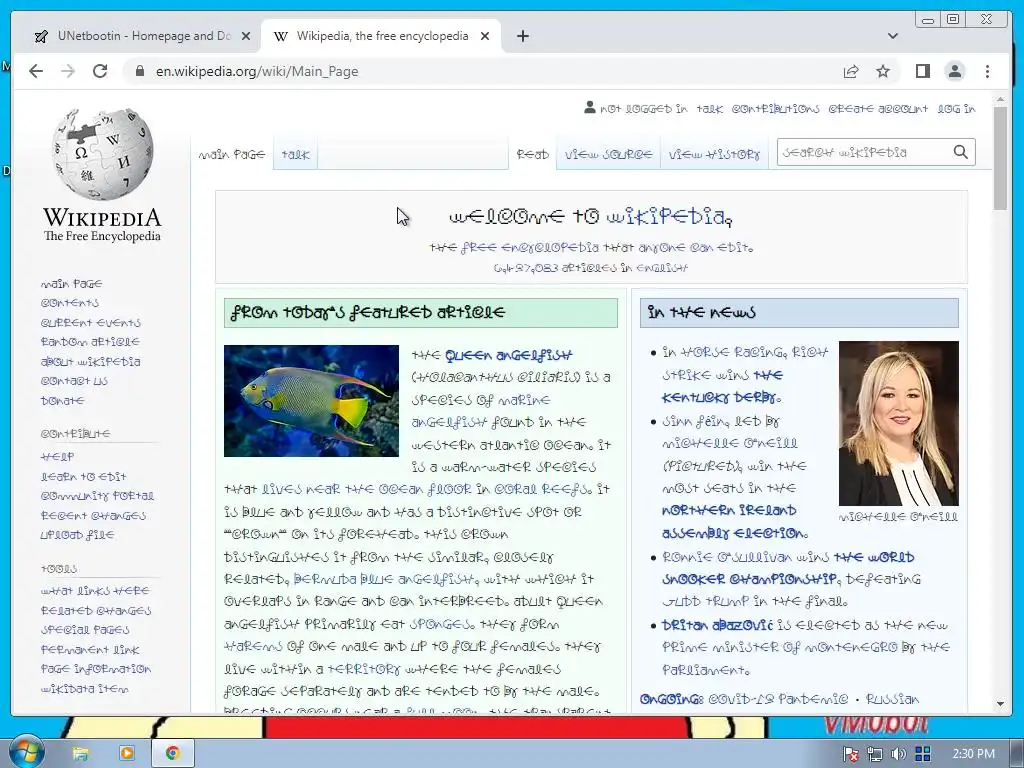Screen dimensions: 1024x768
Task: Close the Wikipedia tab
Action: (x=485, y=37)
